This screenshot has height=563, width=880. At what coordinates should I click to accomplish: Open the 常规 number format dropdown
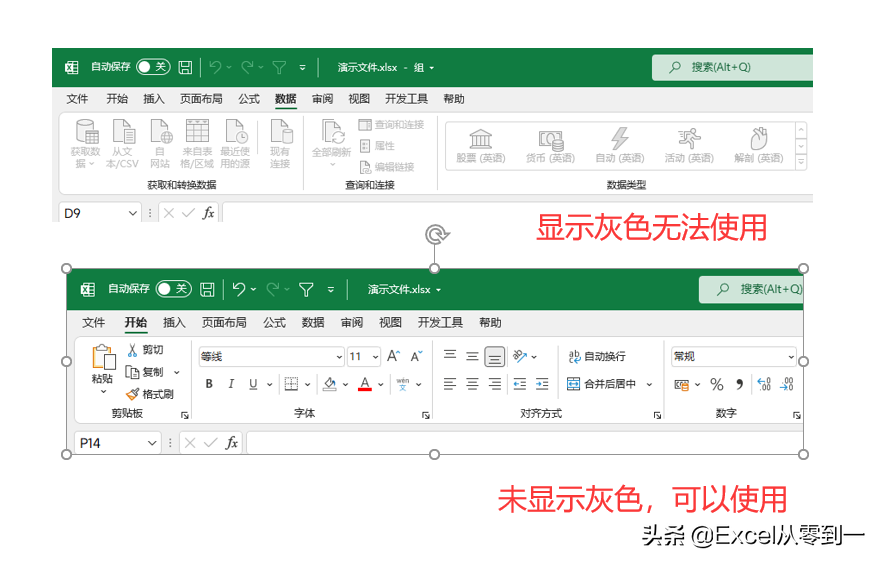click(791, 357)
